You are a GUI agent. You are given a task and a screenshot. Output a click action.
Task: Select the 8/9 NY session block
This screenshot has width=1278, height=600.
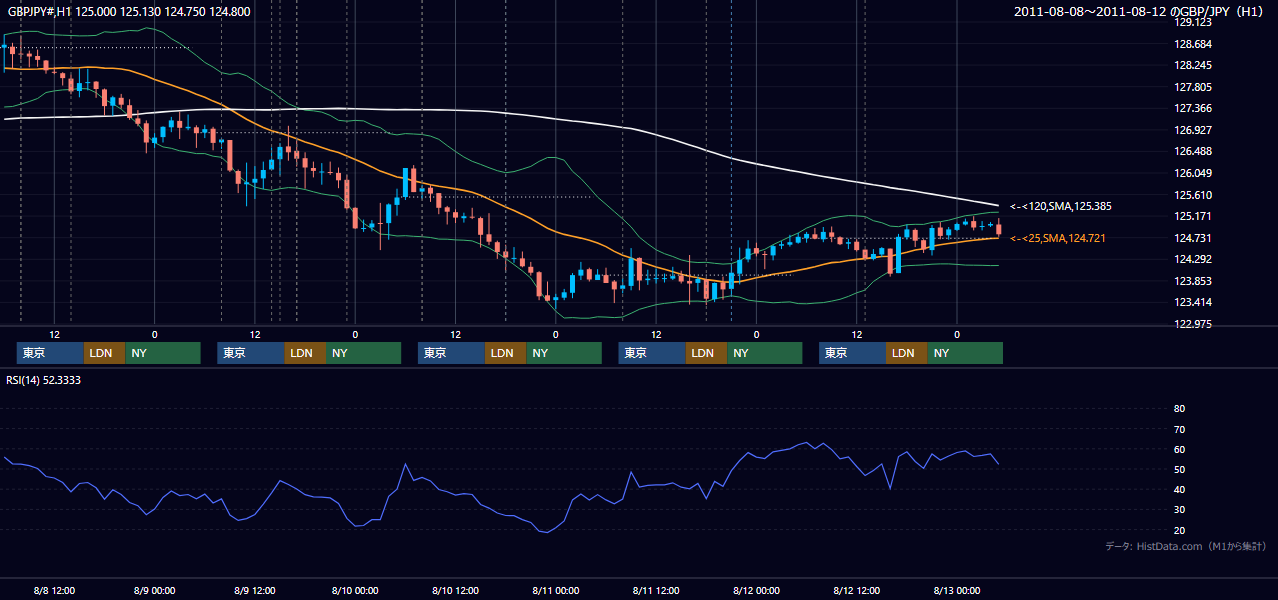pos(363,353)
